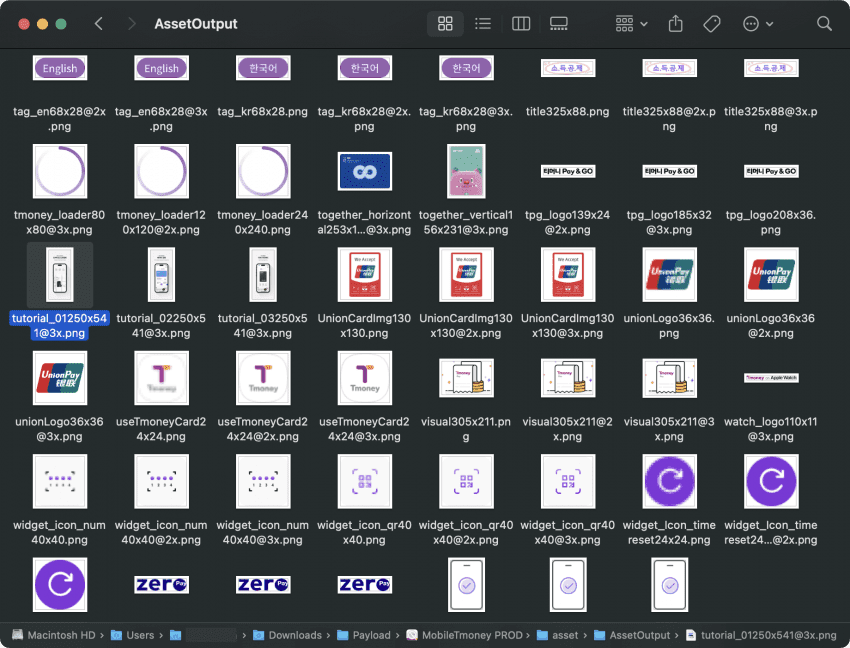Select widget_icon_num40x40.png icon
Screen dimensions: 850x648
(60, 482)
